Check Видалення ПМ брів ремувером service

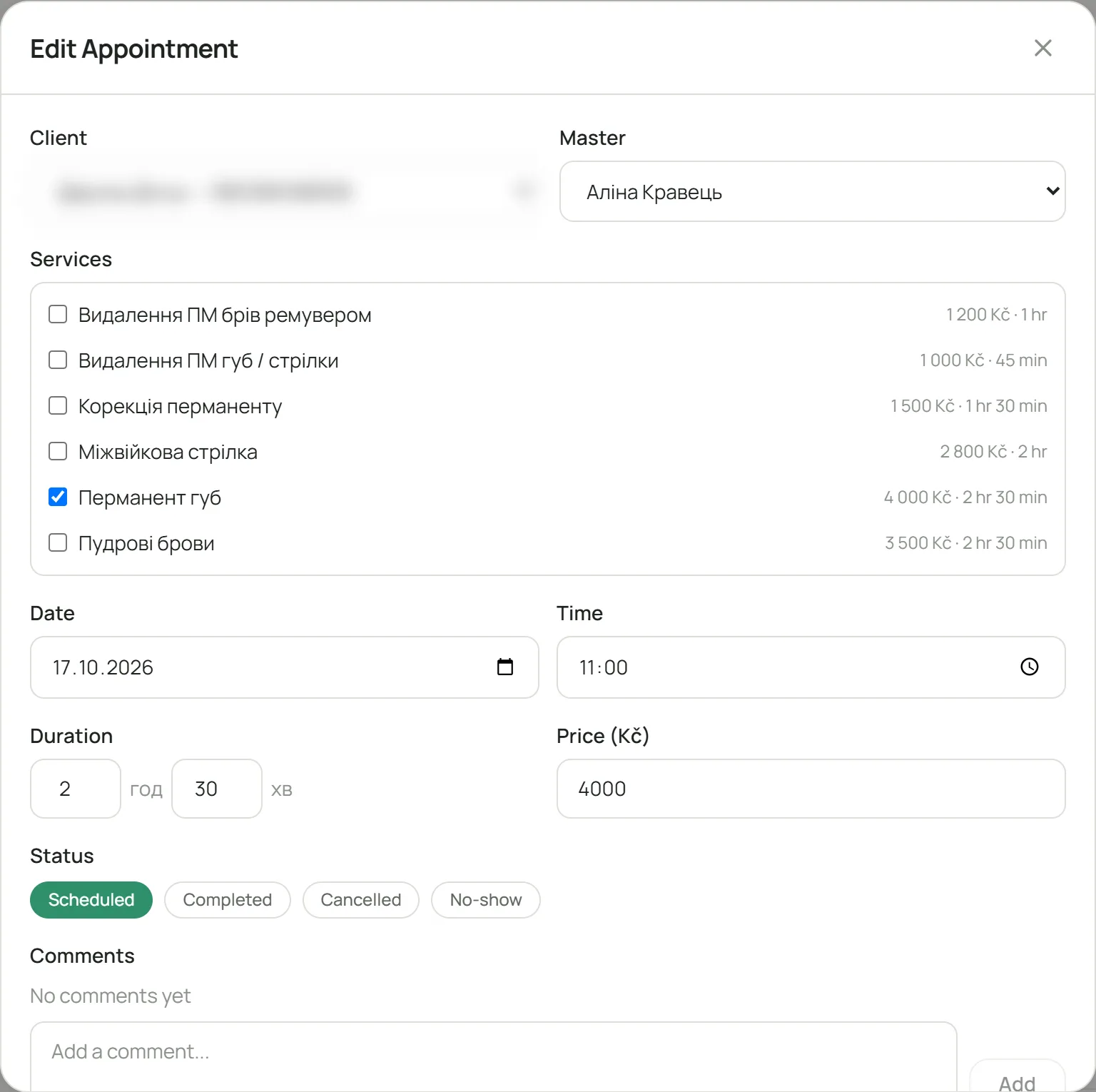pos(58,314)
